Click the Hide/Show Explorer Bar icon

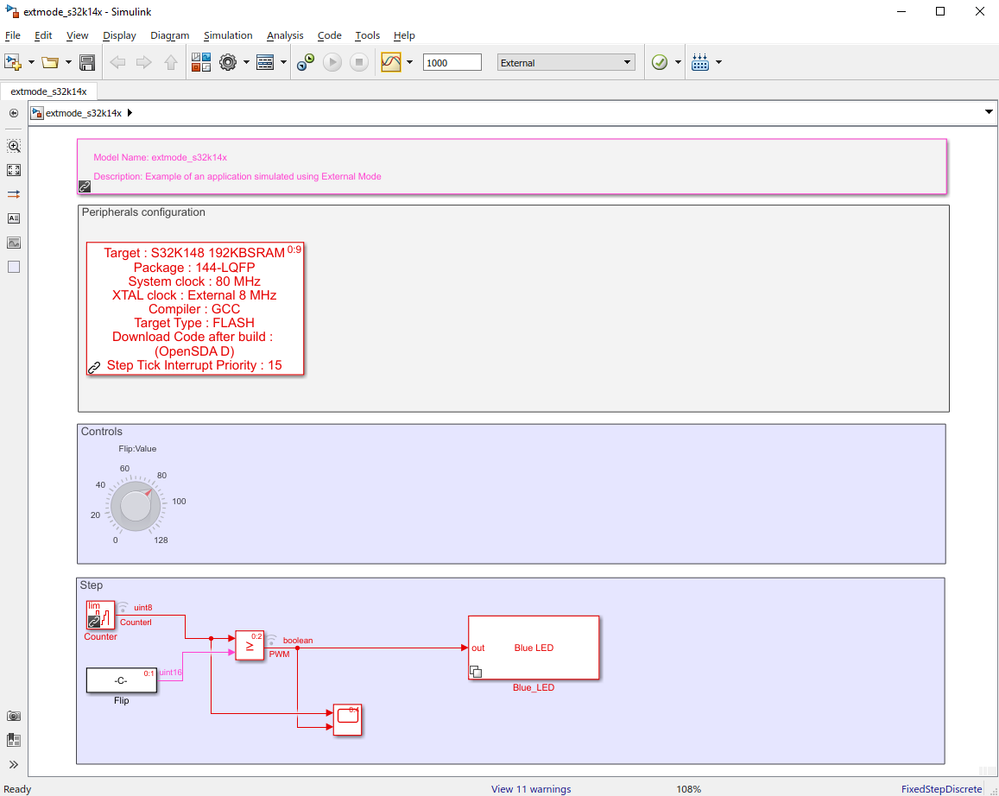pos(13,113)
